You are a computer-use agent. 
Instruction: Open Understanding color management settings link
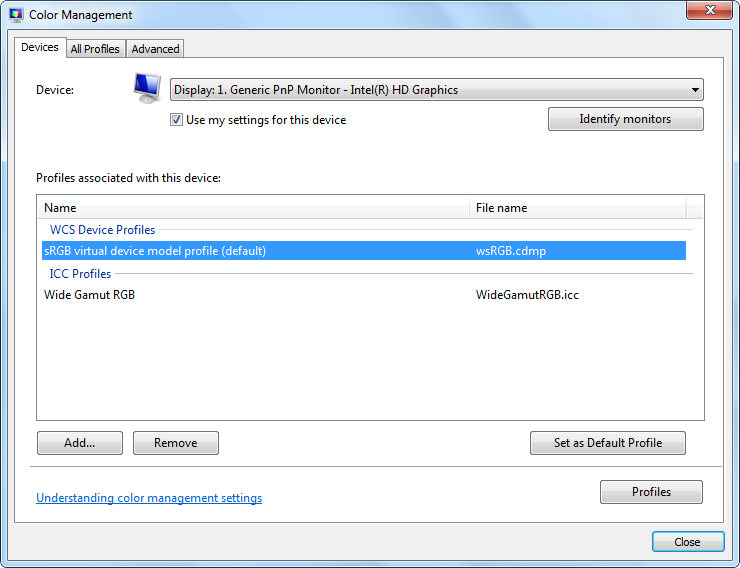[149, 498]
